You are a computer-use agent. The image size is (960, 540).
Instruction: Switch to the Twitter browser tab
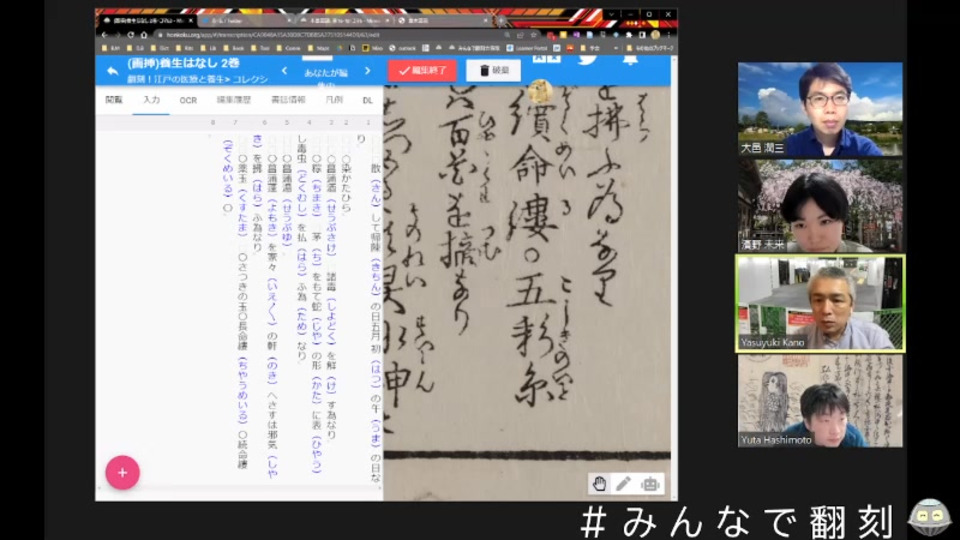(x=245, y=20)
